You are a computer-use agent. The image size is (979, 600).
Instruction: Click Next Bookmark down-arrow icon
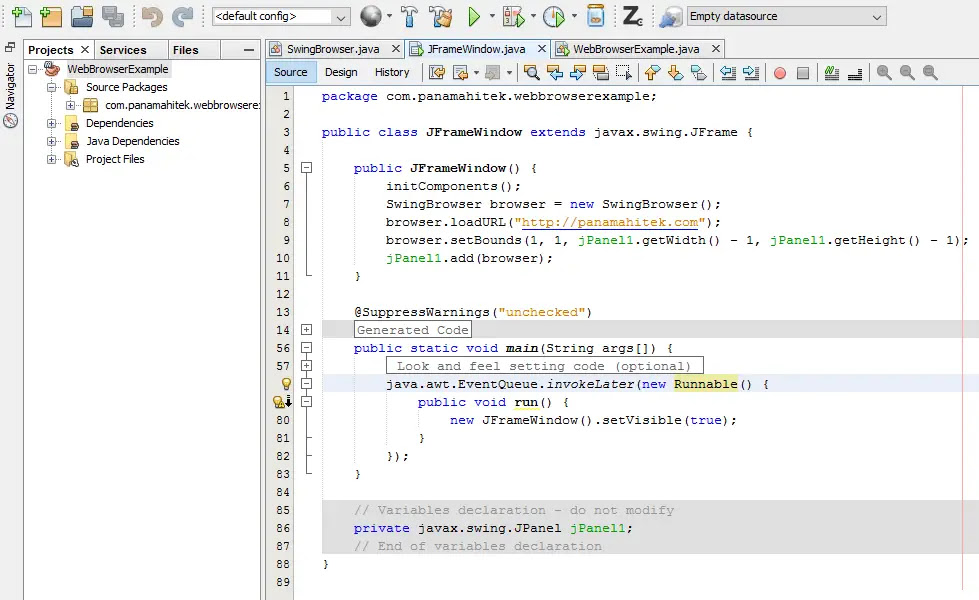[x=675, y=72]
